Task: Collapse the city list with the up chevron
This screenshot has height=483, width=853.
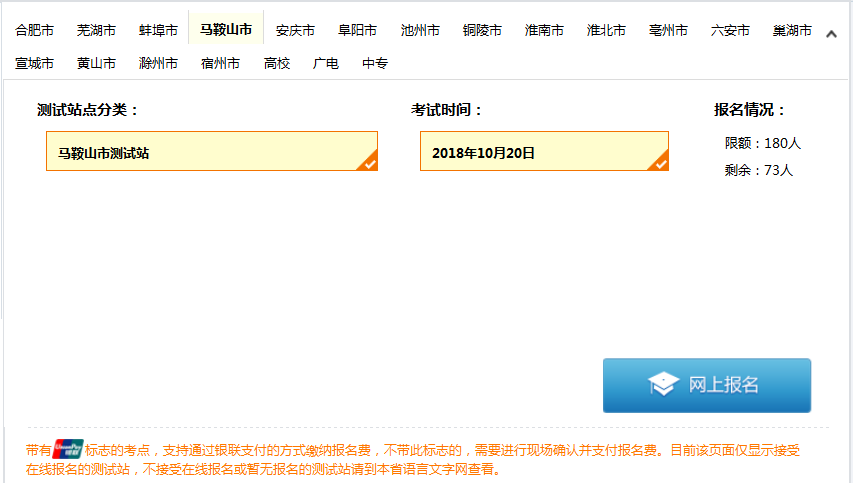Action: (831, 34)
